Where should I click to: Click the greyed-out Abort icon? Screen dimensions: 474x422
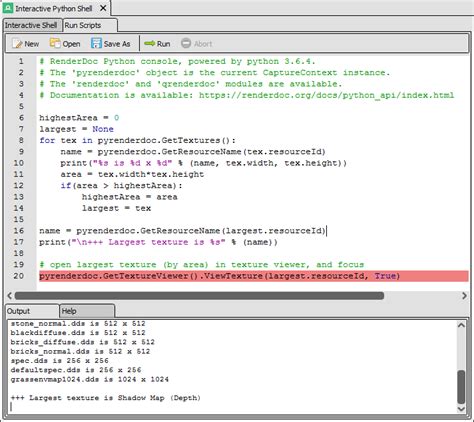(x=186, y=43)
